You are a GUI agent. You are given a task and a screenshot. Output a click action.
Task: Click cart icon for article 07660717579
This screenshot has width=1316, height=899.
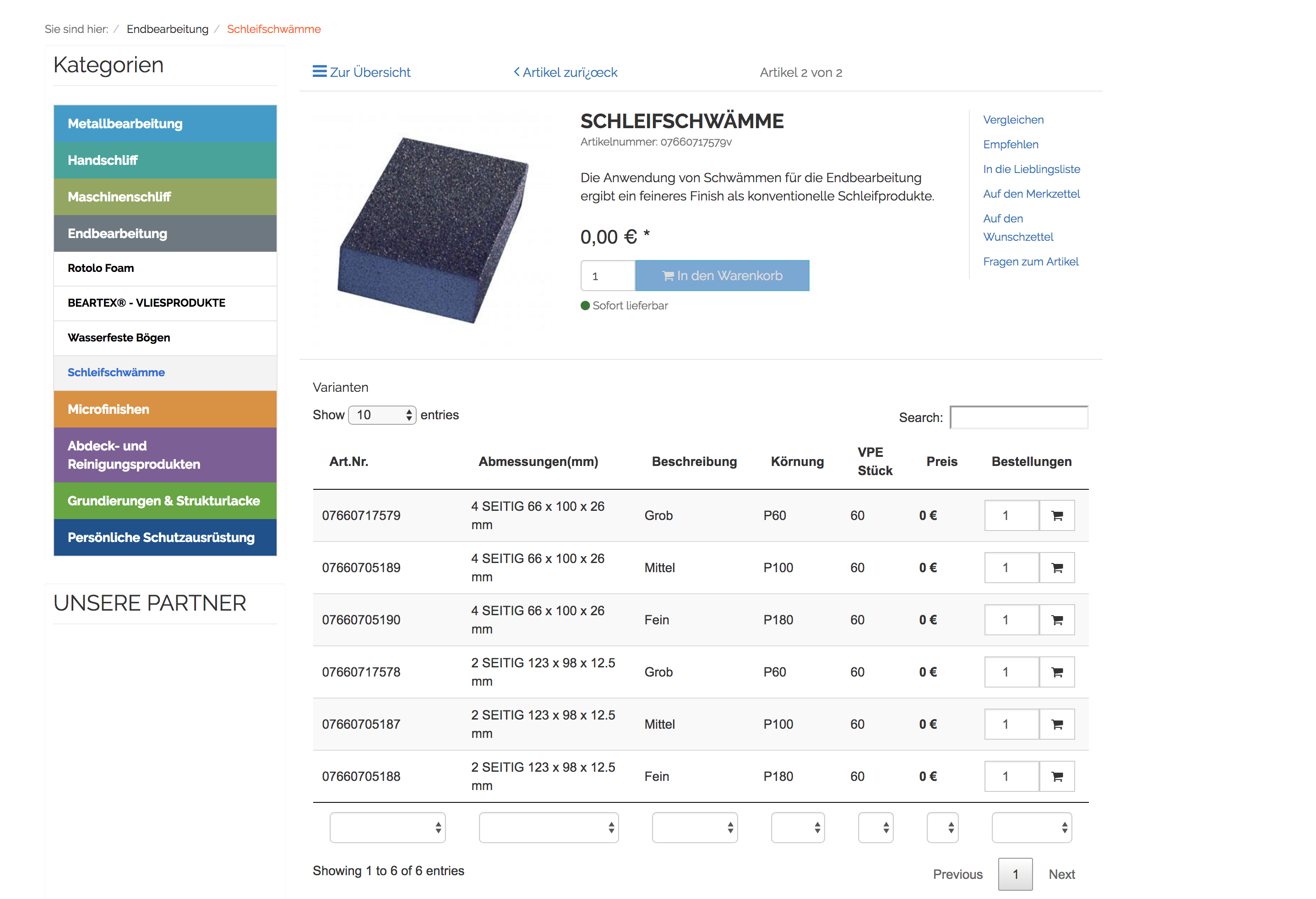coord(1057,516)
